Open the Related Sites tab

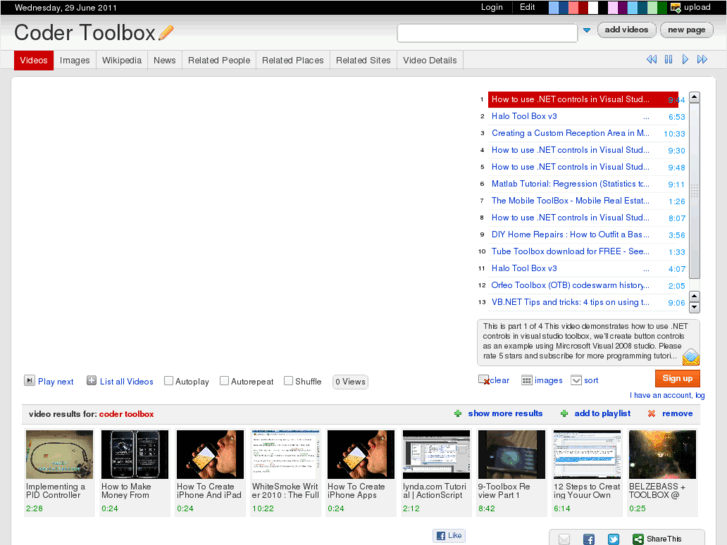click(363, 60)
